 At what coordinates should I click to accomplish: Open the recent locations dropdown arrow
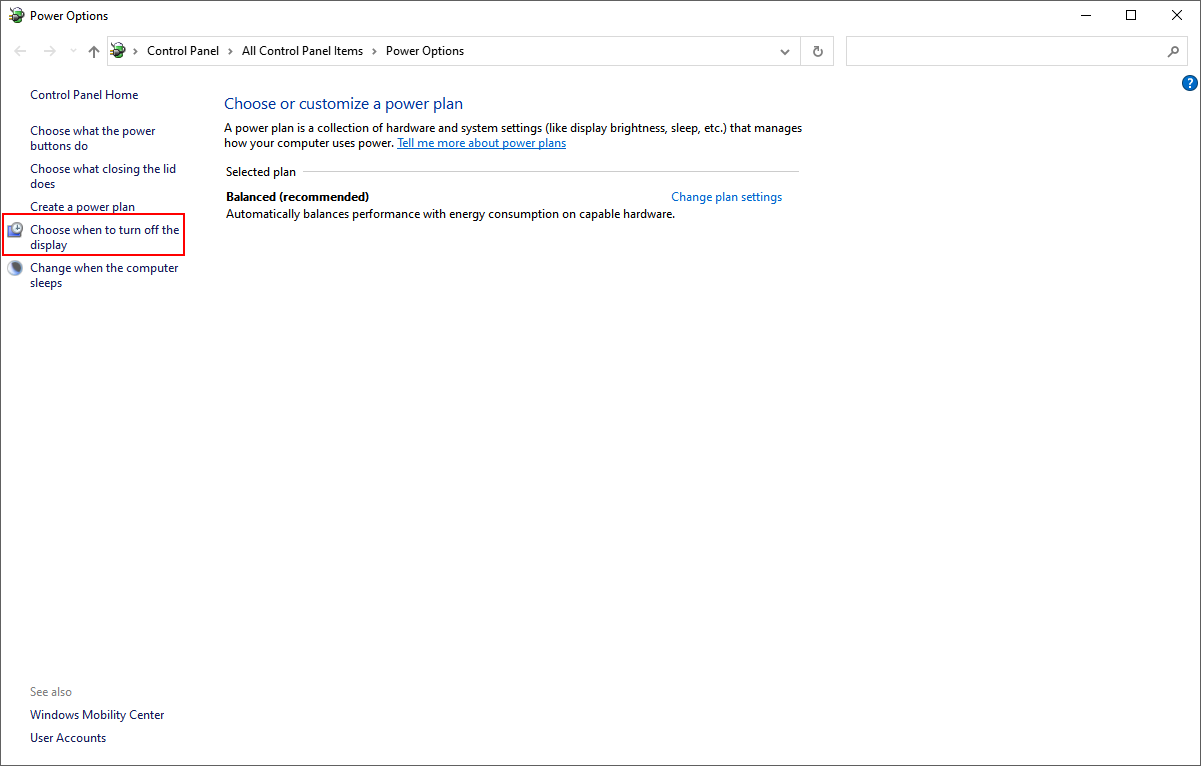point(73,51)
